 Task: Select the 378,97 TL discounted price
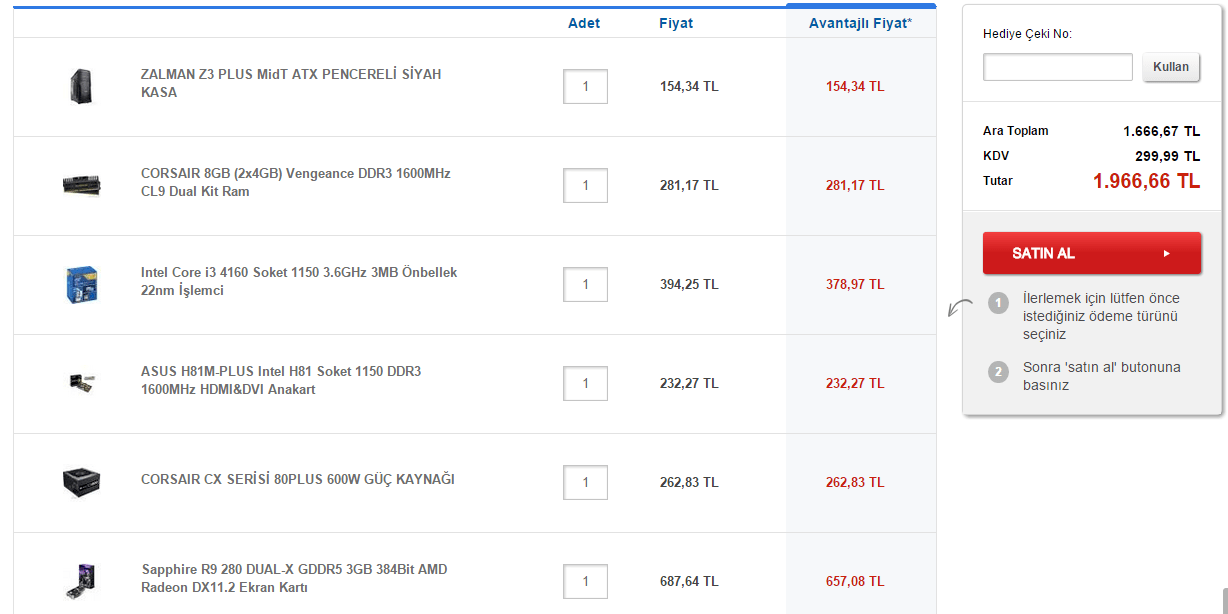click(855, 284)
